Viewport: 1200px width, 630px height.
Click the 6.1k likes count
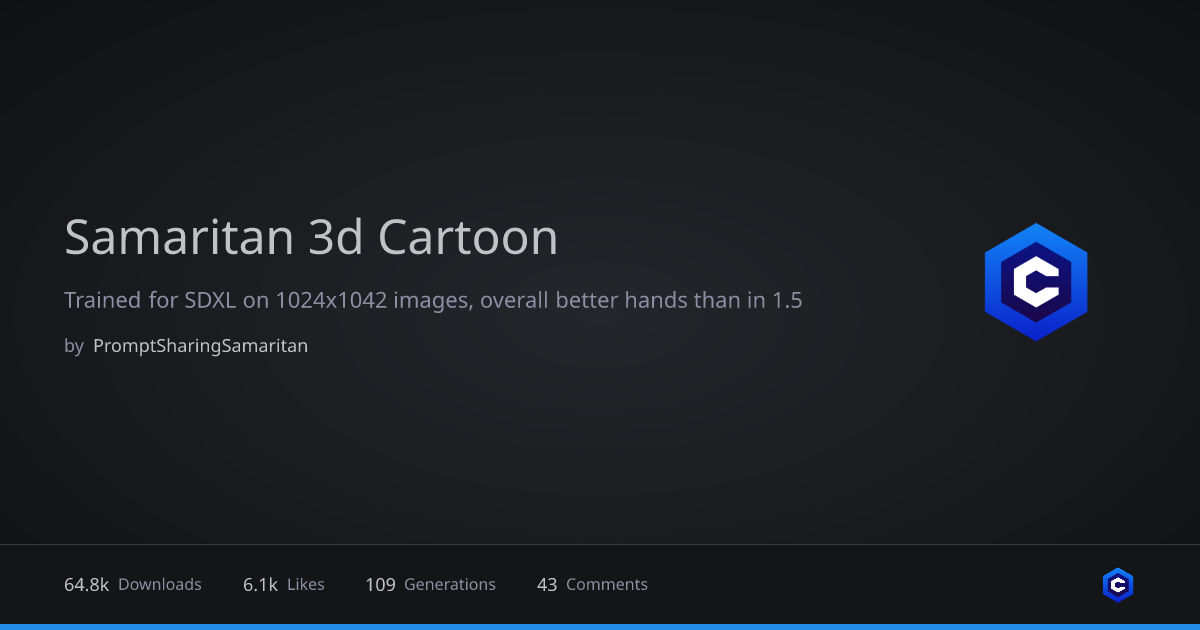tap(260, 585)
